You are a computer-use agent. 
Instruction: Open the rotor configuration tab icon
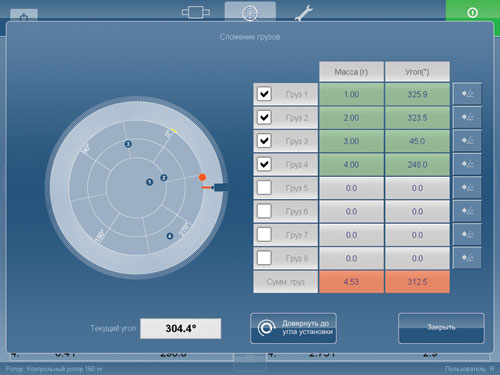point(196,13)
